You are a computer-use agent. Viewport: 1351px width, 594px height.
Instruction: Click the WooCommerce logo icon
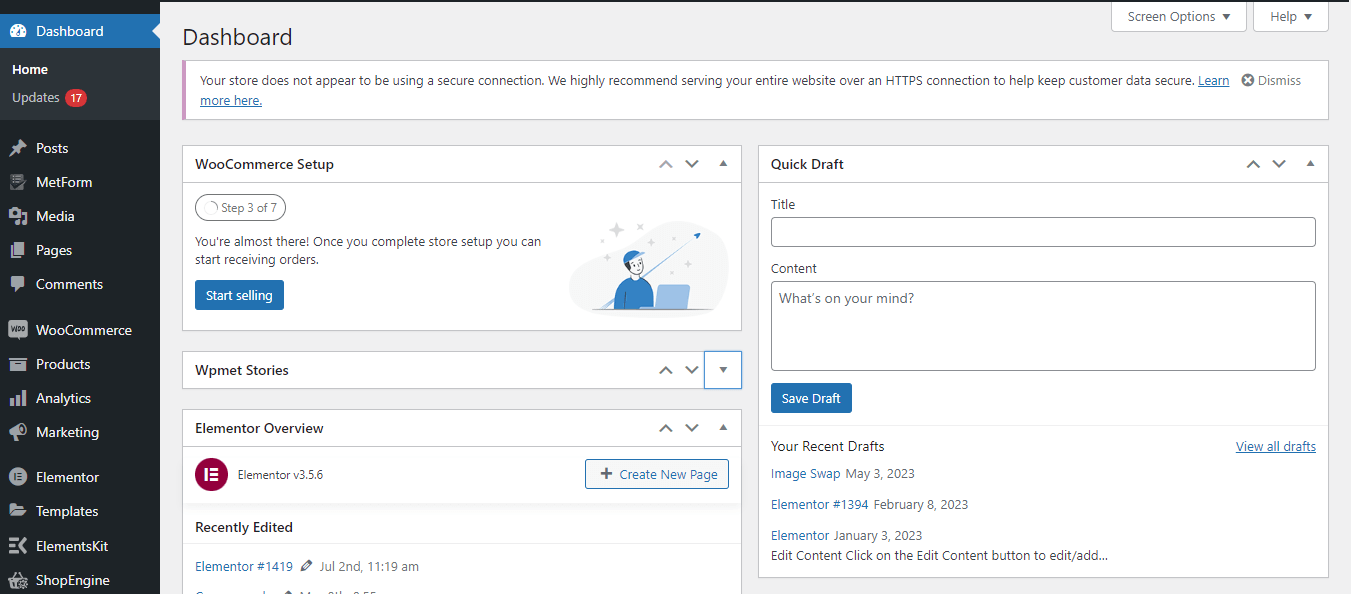pyautogui.click(x=18, y=330)
